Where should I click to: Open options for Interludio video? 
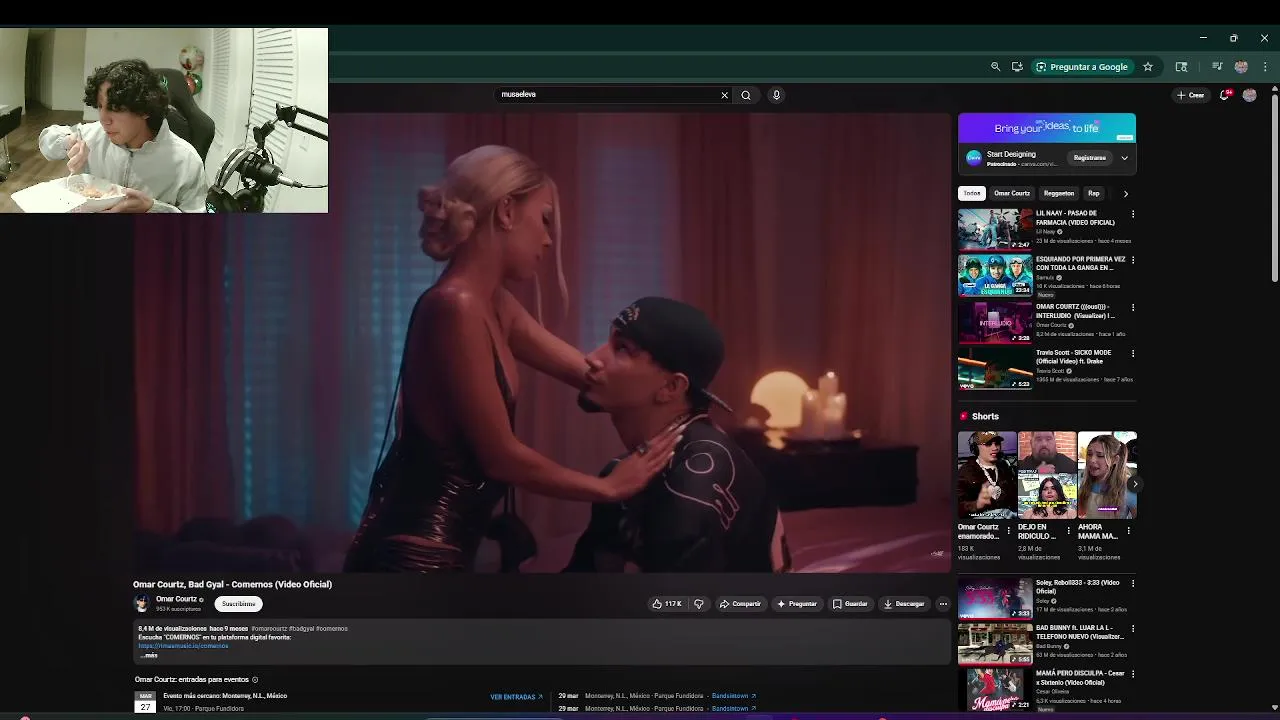[x=1132, y=307]
